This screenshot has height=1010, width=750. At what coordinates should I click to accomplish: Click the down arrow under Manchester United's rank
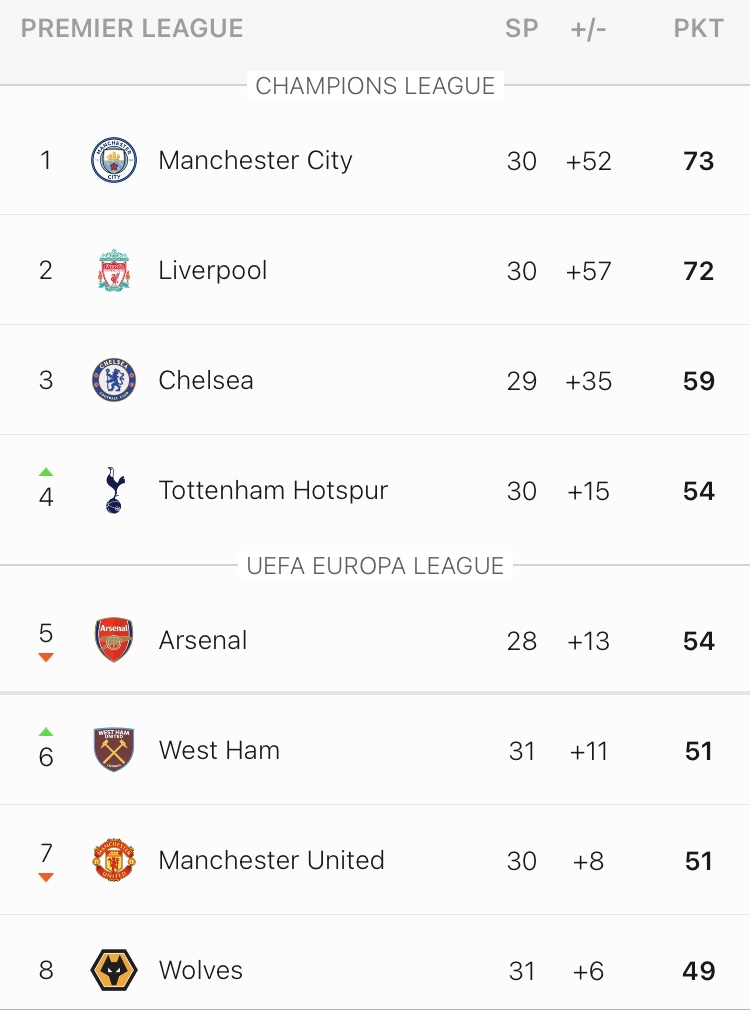[x=46, y=878]
